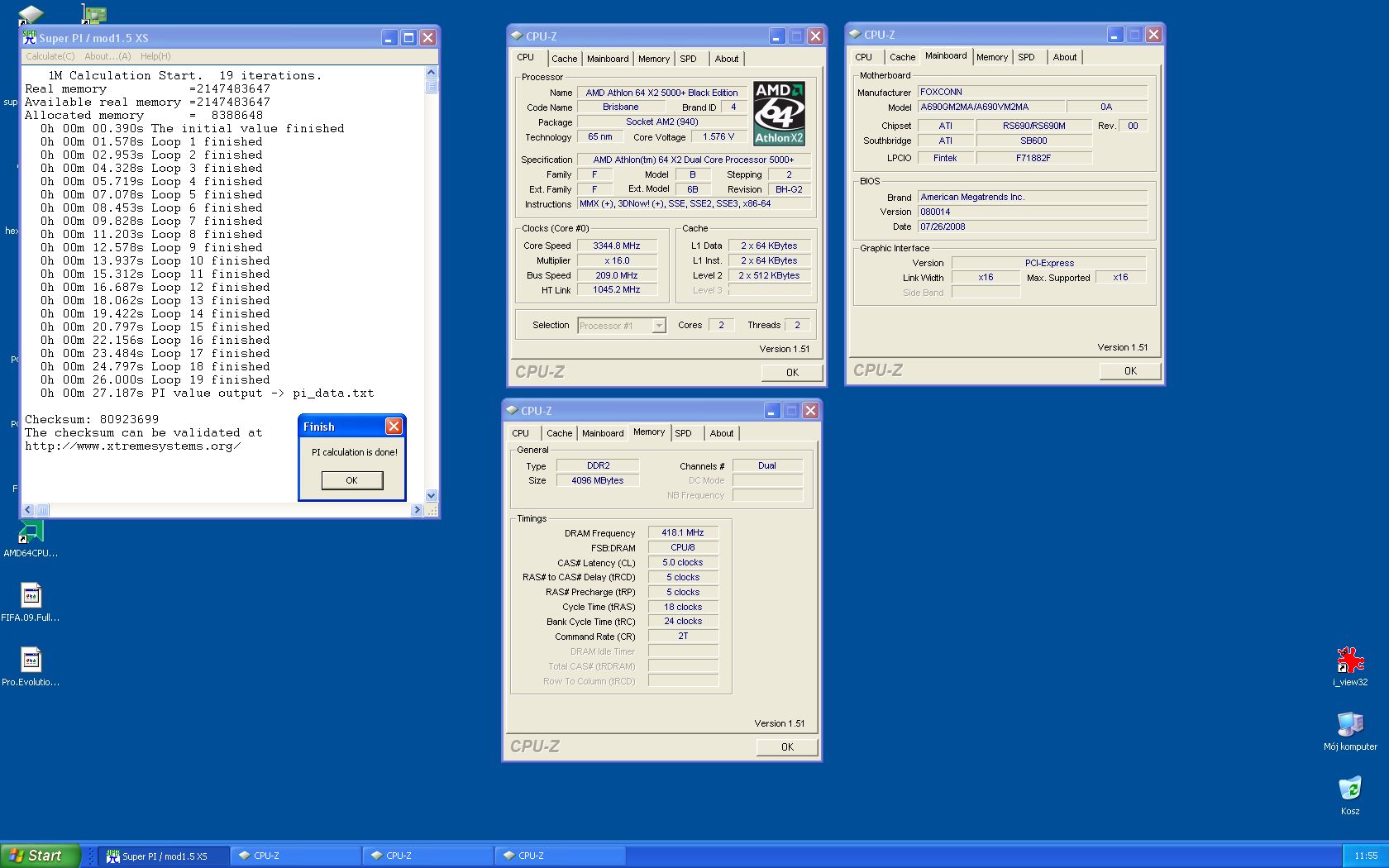The height and width of the screenshot is (868, 1389).
Task: Select Memory tab in the Mainboard CPU-Z window
Action: tap(992, 57)
